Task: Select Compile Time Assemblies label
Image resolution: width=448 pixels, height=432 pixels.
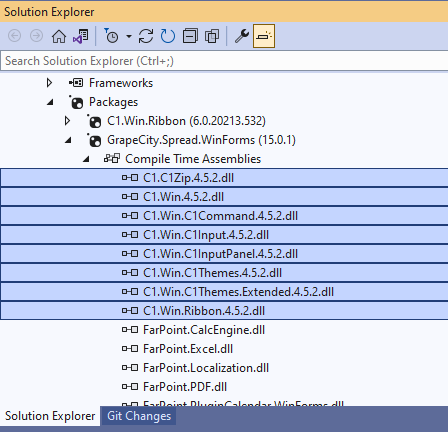Action: (x=193, y=159)
